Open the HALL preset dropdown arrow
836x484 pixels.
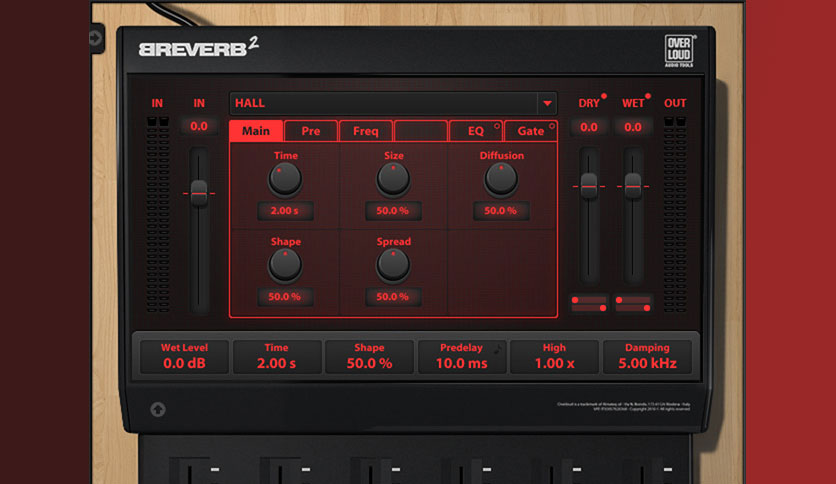(547, 103)
